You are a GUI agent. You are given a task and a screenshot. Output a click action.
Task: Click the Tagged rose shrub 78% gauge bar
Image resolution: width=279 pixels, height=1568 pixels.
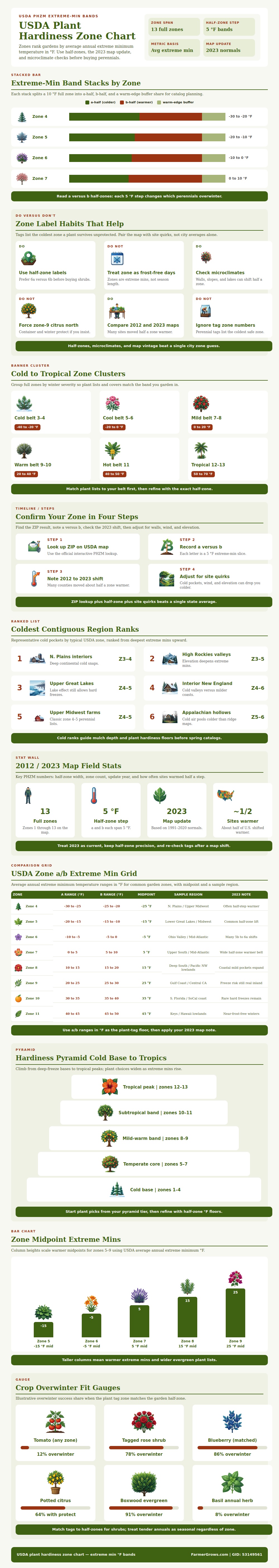144,1447
